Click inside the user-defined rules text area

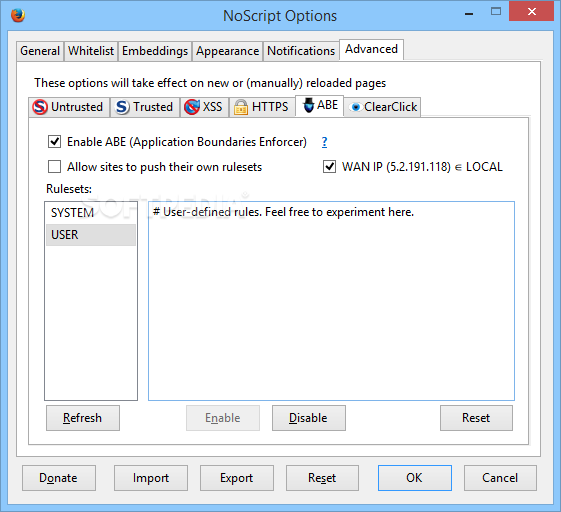point(331,301)
